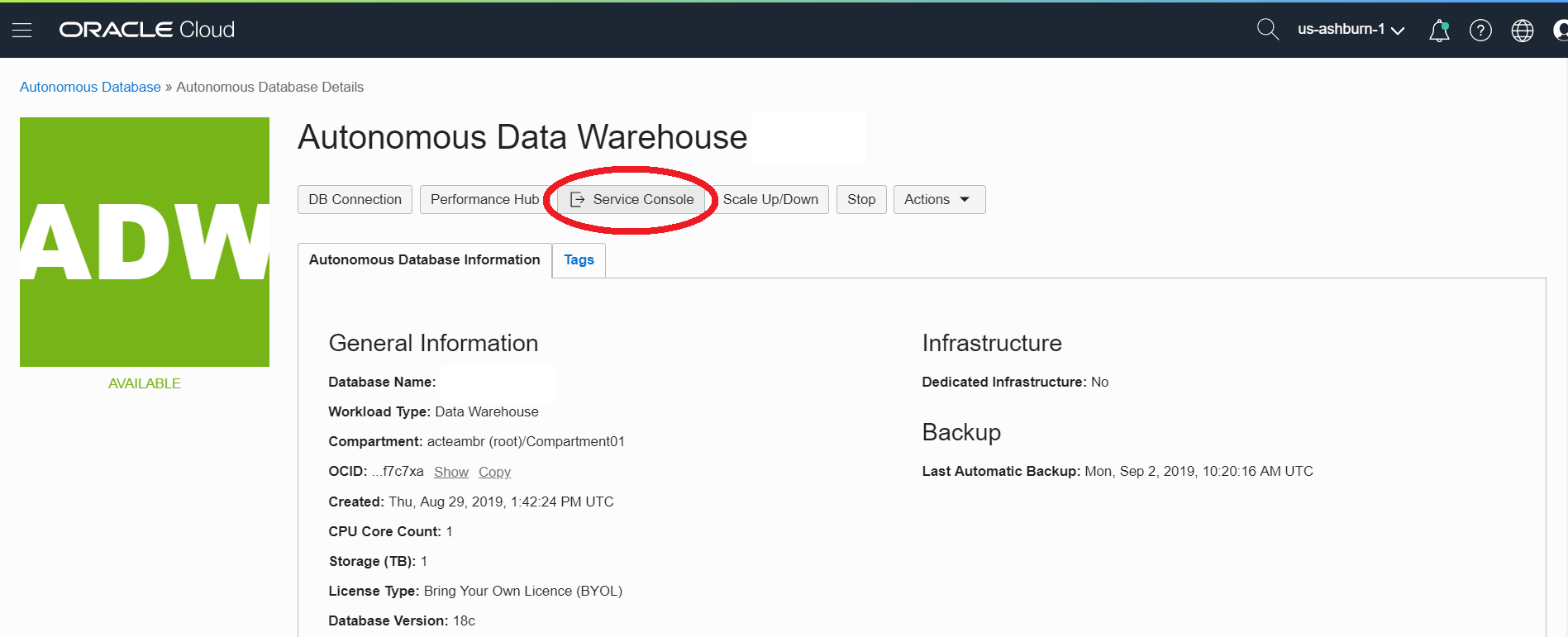Click the DB Connection button
The height and width of the screenshot is (637, 1568).
tap(355, 199)
